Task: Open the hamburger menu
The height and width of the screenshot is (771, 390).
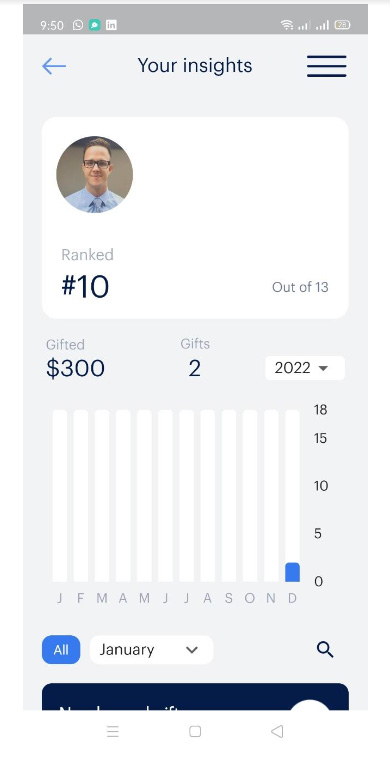Action: coord(327,66)
